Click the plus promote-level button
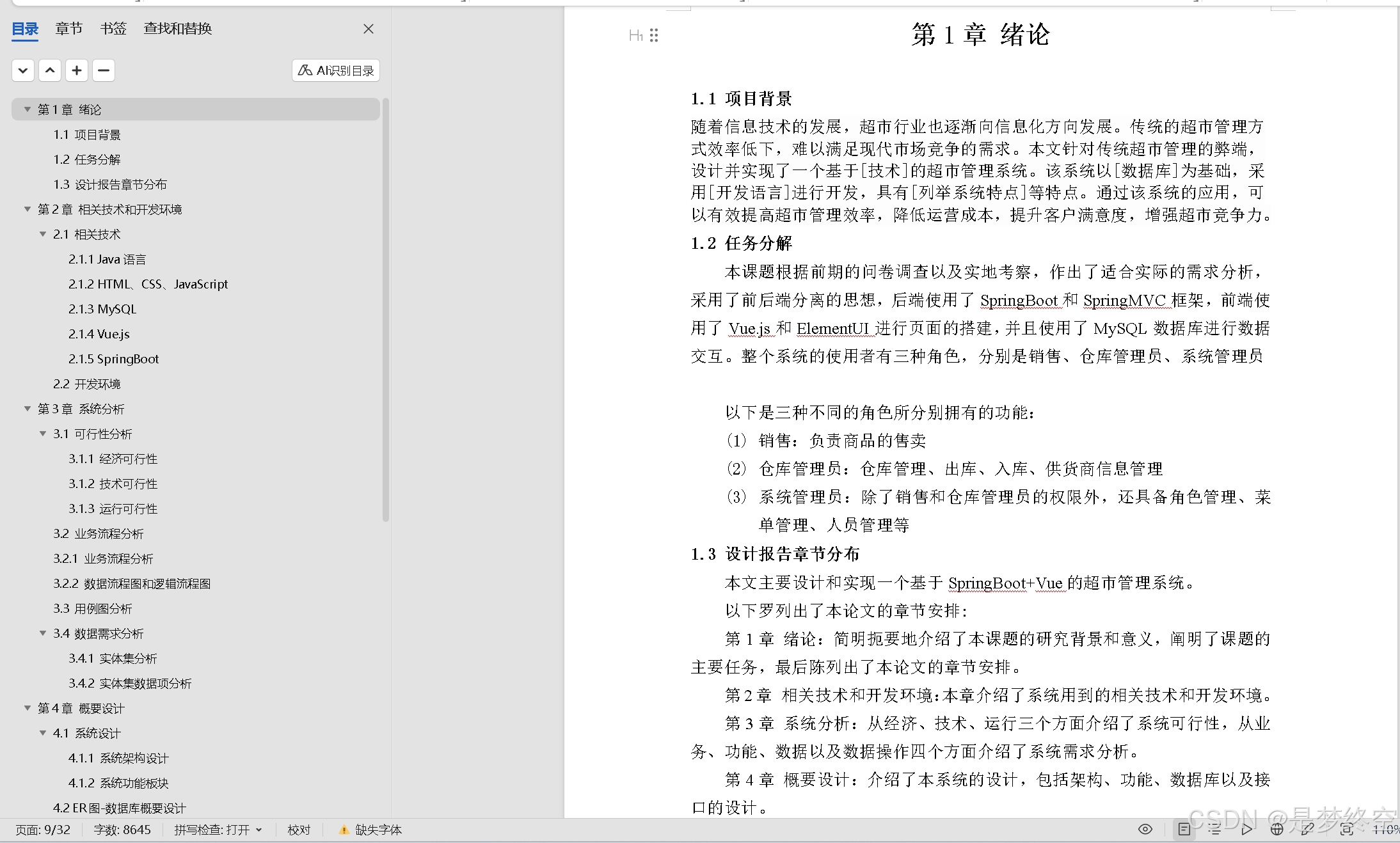Screen dimensions: 1400x843 tap(77, 70)
